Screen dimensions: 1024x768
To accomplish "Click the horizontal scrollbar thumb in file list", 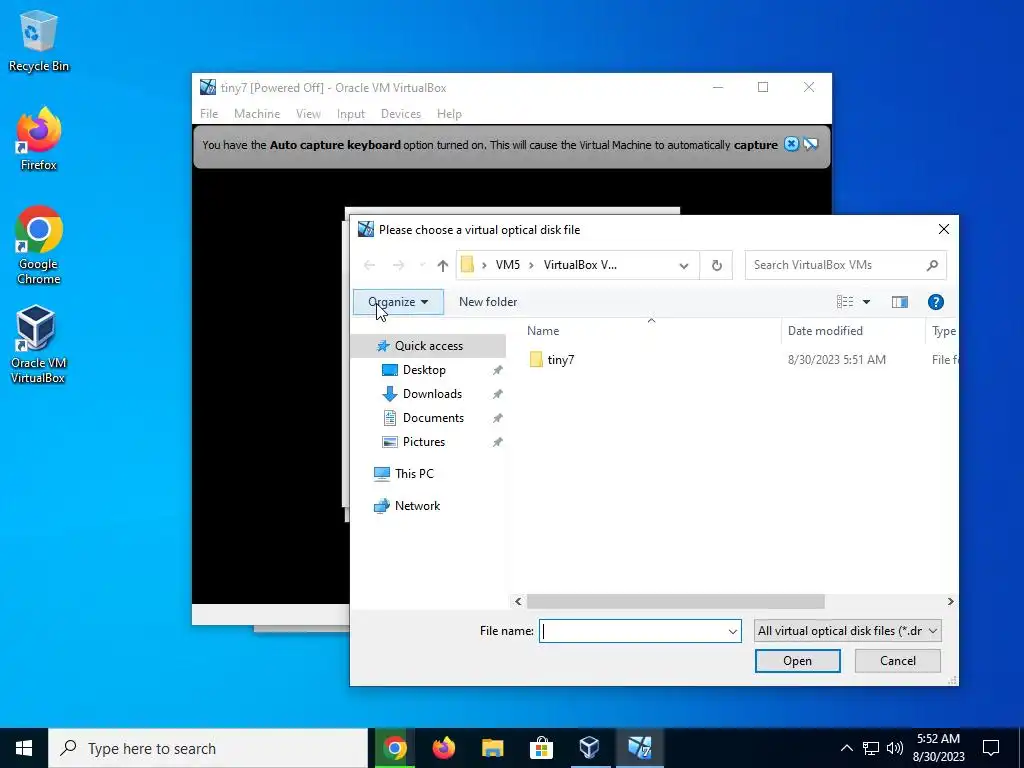I will pyautogui.click(x=675, y=601).
